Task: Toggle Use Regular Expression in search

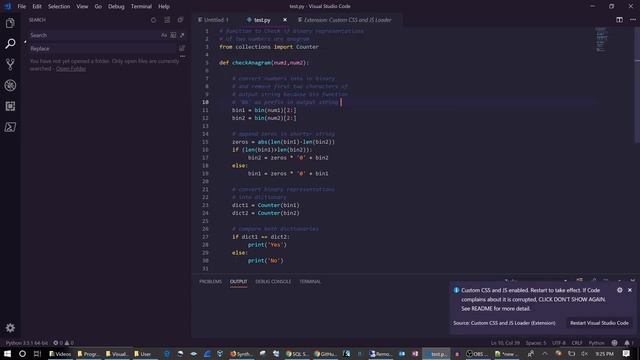Action: 182,36
